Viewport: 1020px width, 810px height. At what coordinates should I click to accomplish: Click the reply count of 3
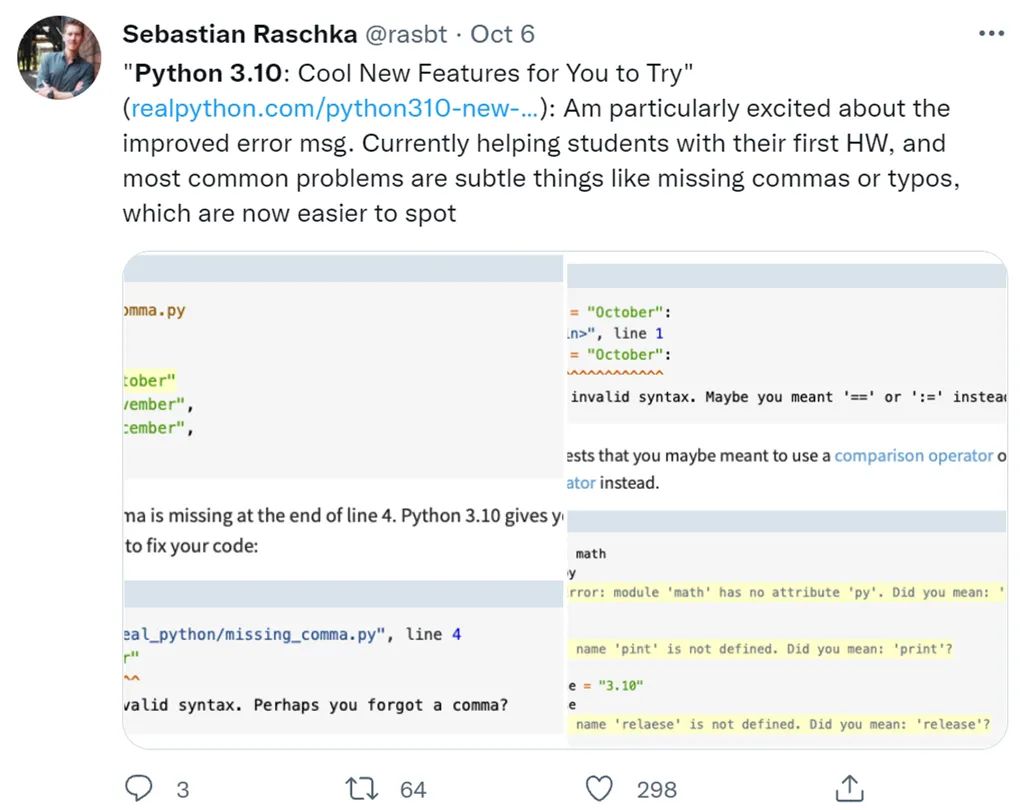coord(182,789)
